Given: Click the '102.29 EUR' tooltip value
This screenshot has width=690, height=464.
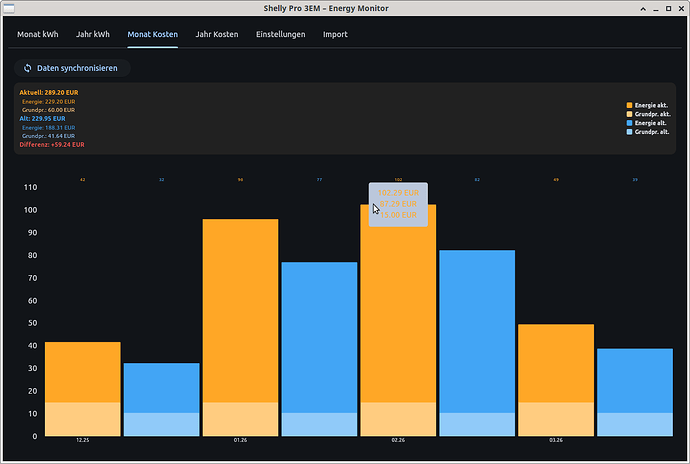Looking at the screenshot, I should [398, 193].
